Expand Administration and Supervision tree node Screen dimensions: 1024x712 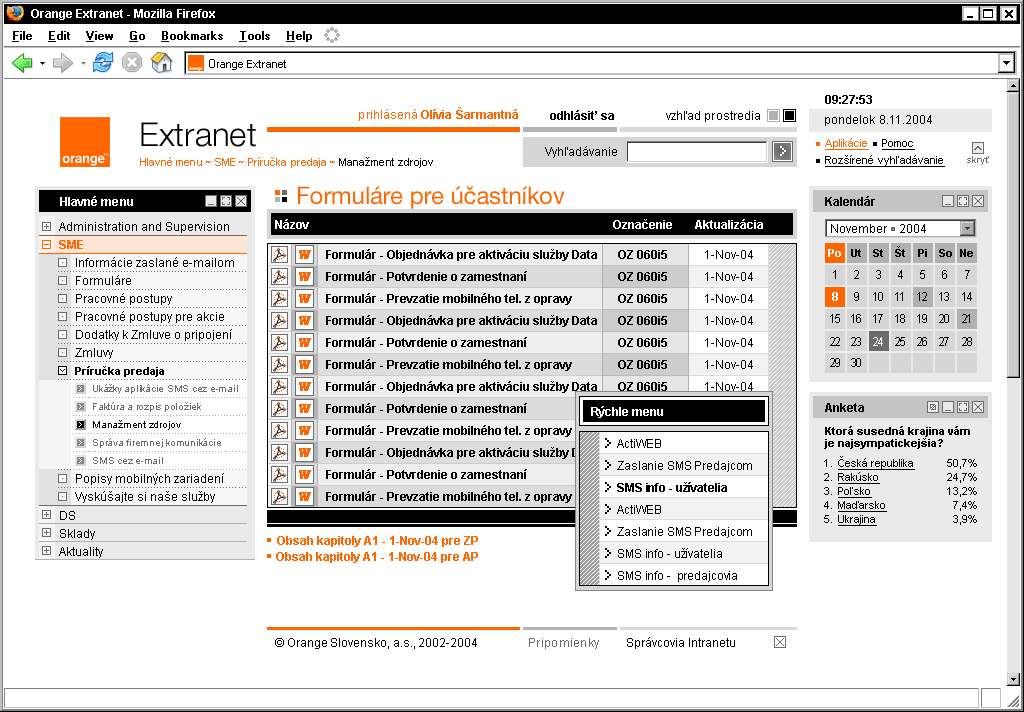(x=46, y=227)
